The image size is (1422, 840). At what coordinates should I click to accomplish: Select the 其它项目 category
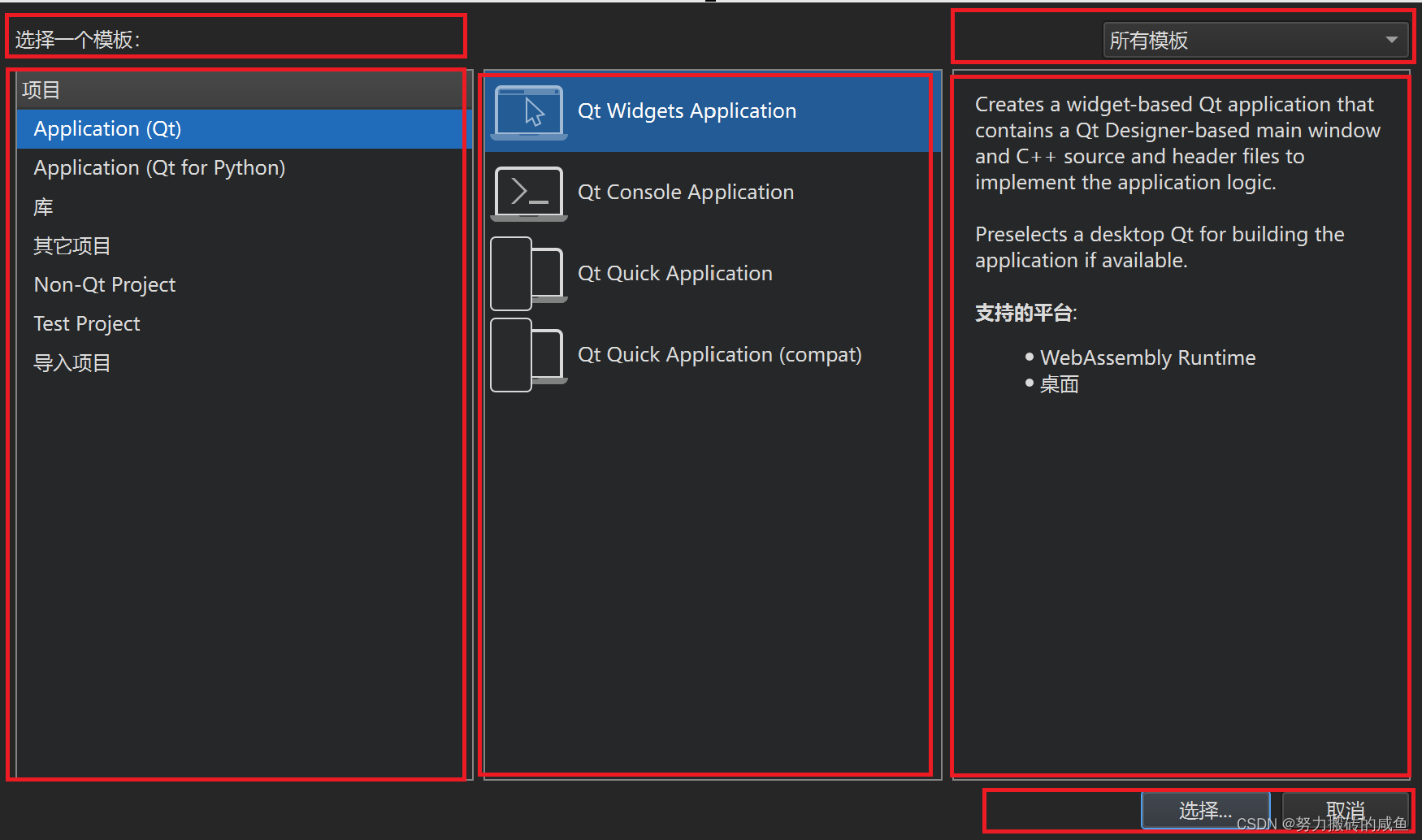point(244,246)
